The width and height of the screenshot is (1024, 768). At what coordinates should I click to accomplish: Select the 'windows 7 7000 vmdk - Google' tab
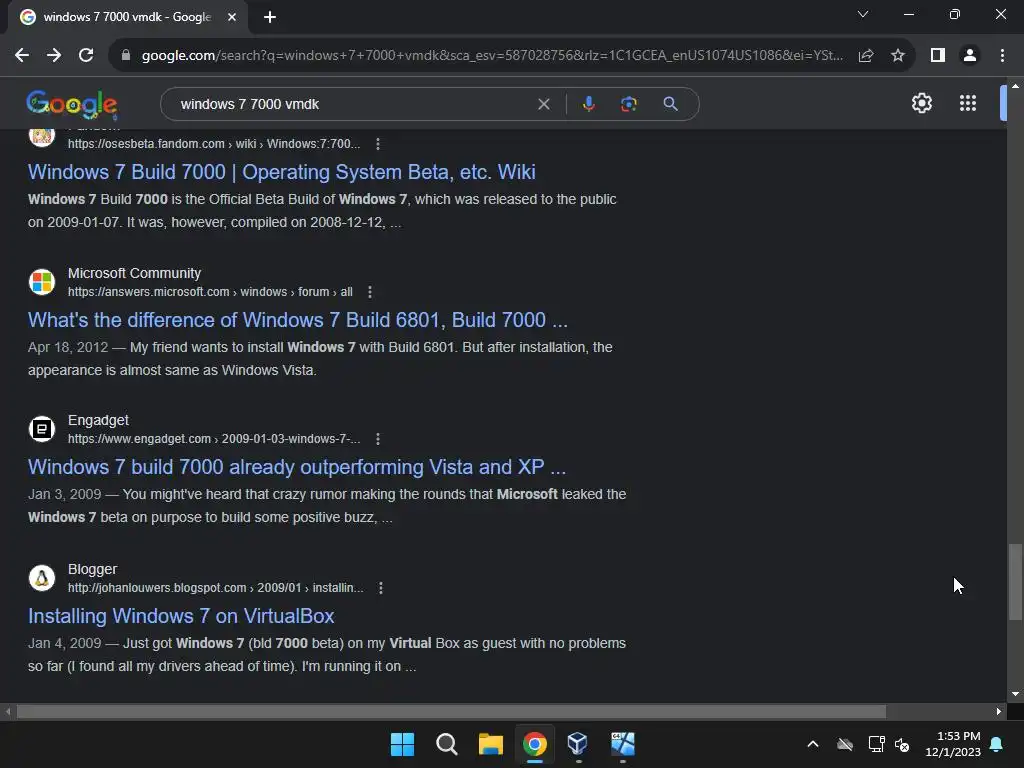[x=127, y=17]
